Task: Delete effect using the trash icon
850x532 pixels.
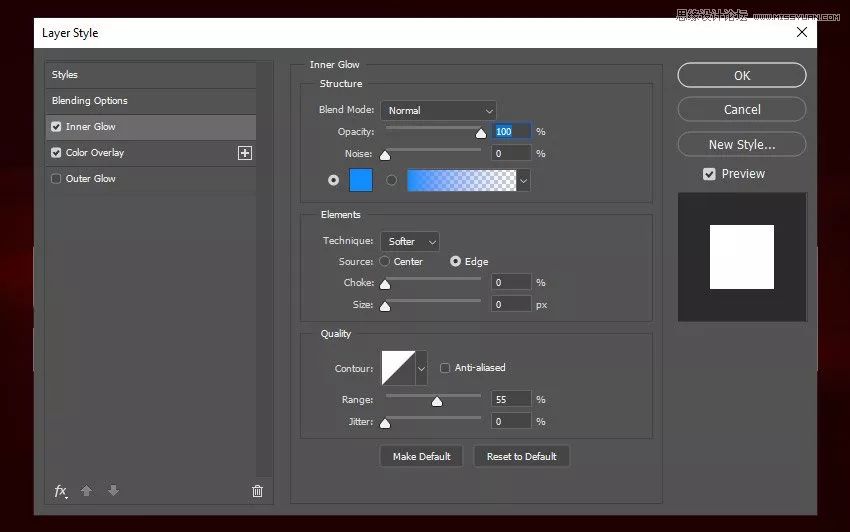Action: pyautogui.click(x=257, y=491)
